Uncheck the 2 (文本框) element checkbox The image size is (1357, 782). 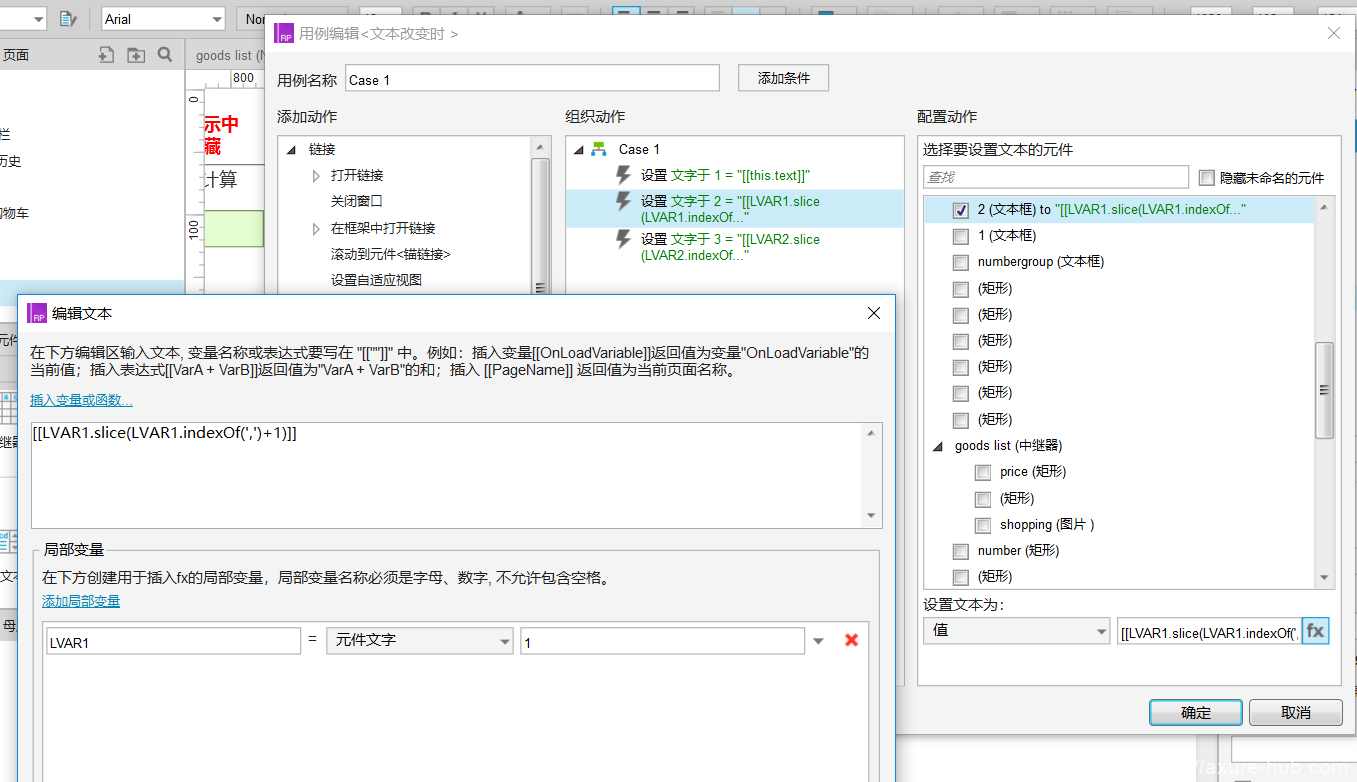[x=961, y=210]
